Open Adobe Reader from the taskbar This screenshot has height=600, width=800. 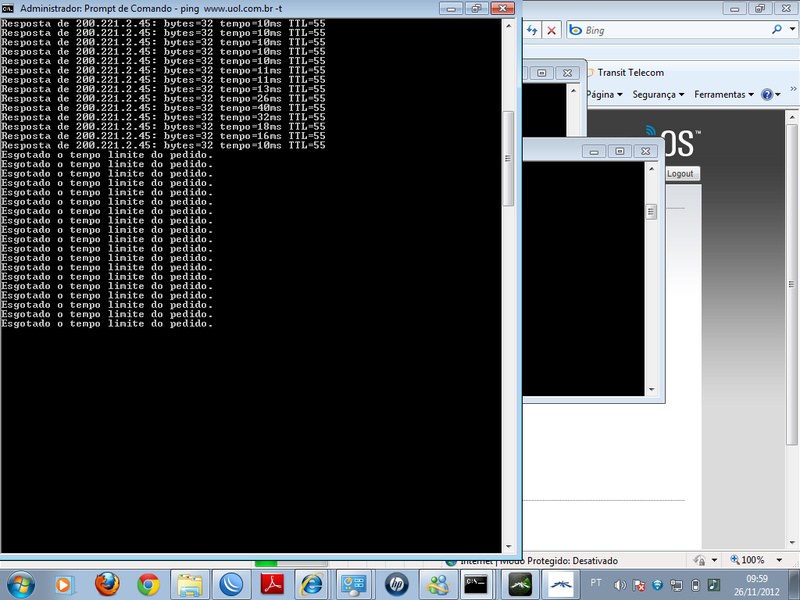tap(272, 585)
